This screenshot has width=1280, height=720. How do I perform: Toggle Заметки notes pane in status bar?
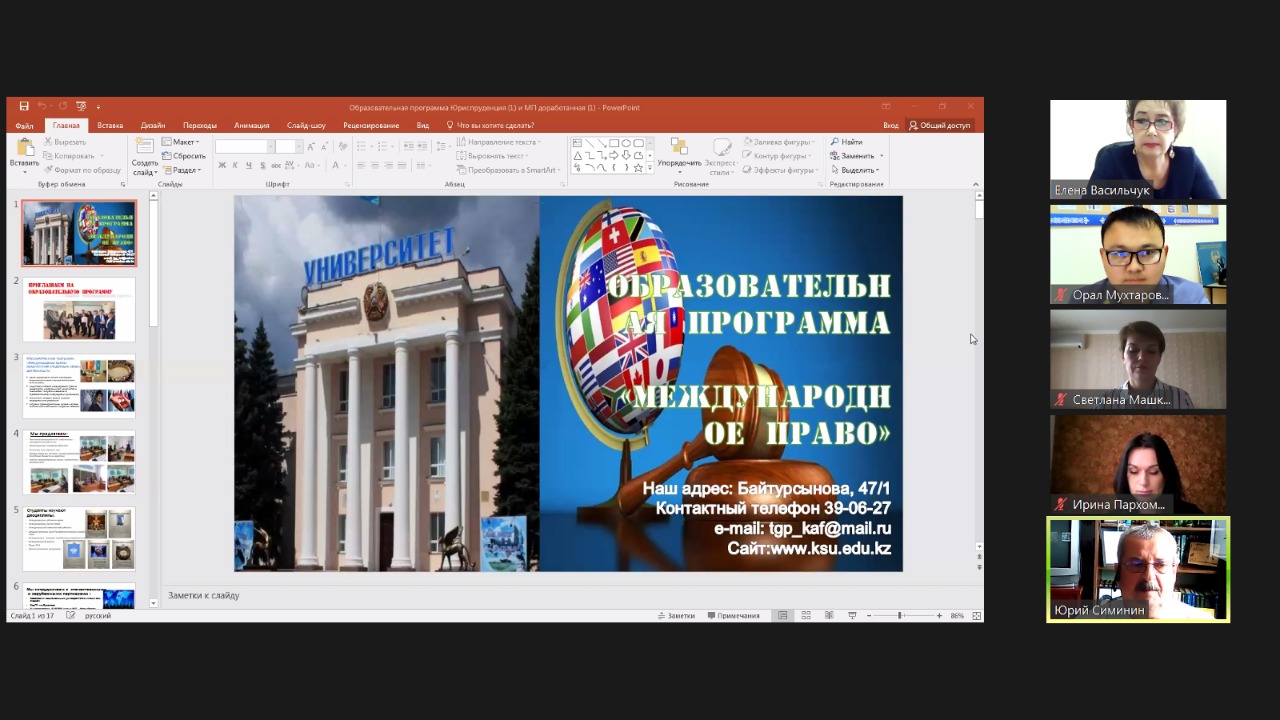coord(676,616)
